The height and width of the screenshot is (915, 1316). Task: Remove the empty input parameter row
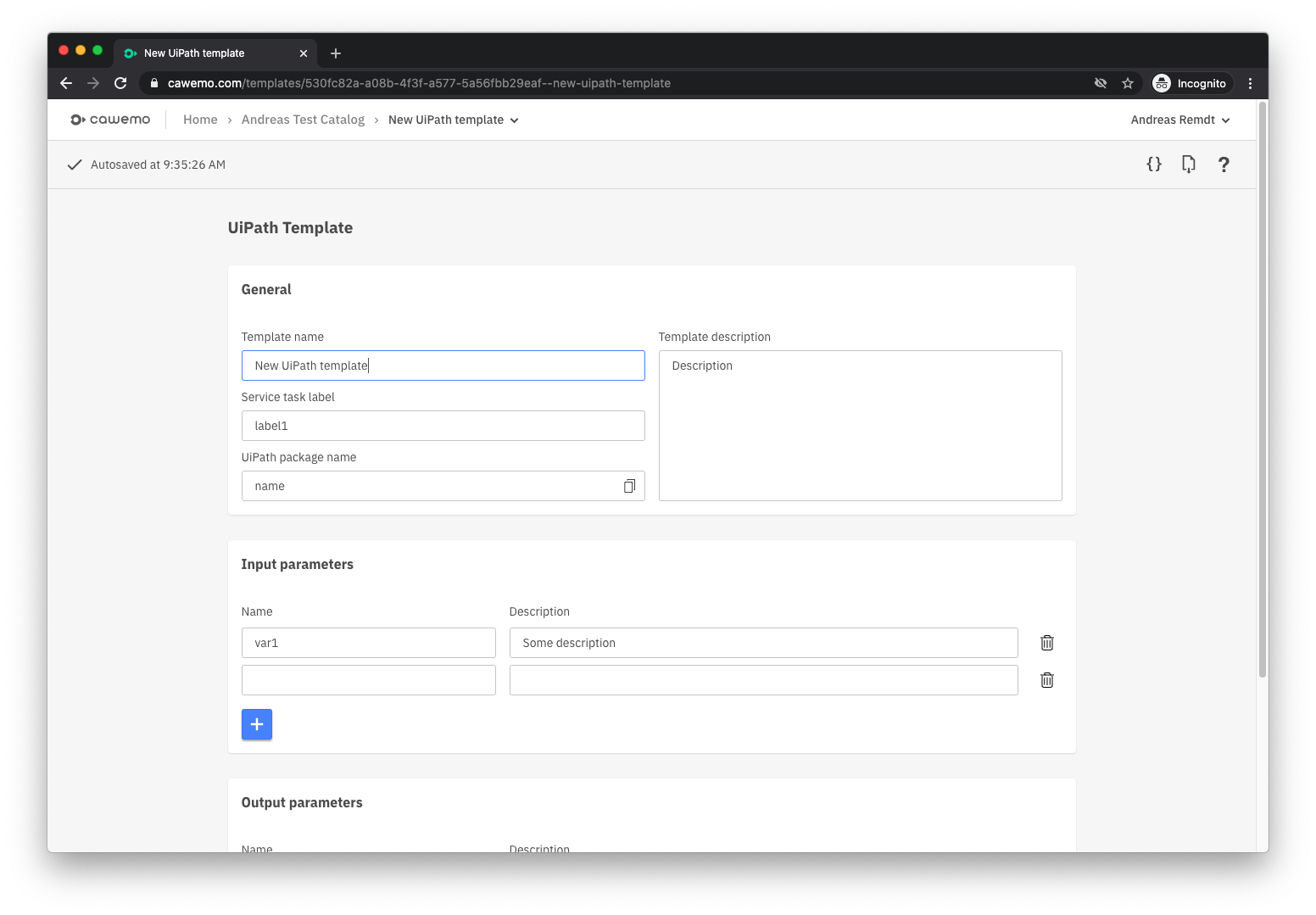[1046, 680]
